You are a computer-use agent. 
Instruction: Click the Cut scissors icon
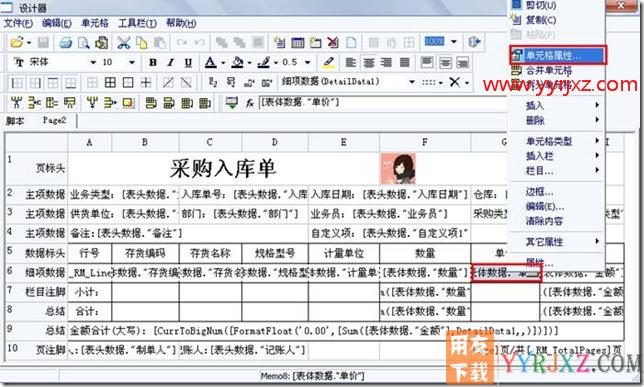tap(123, 42)
